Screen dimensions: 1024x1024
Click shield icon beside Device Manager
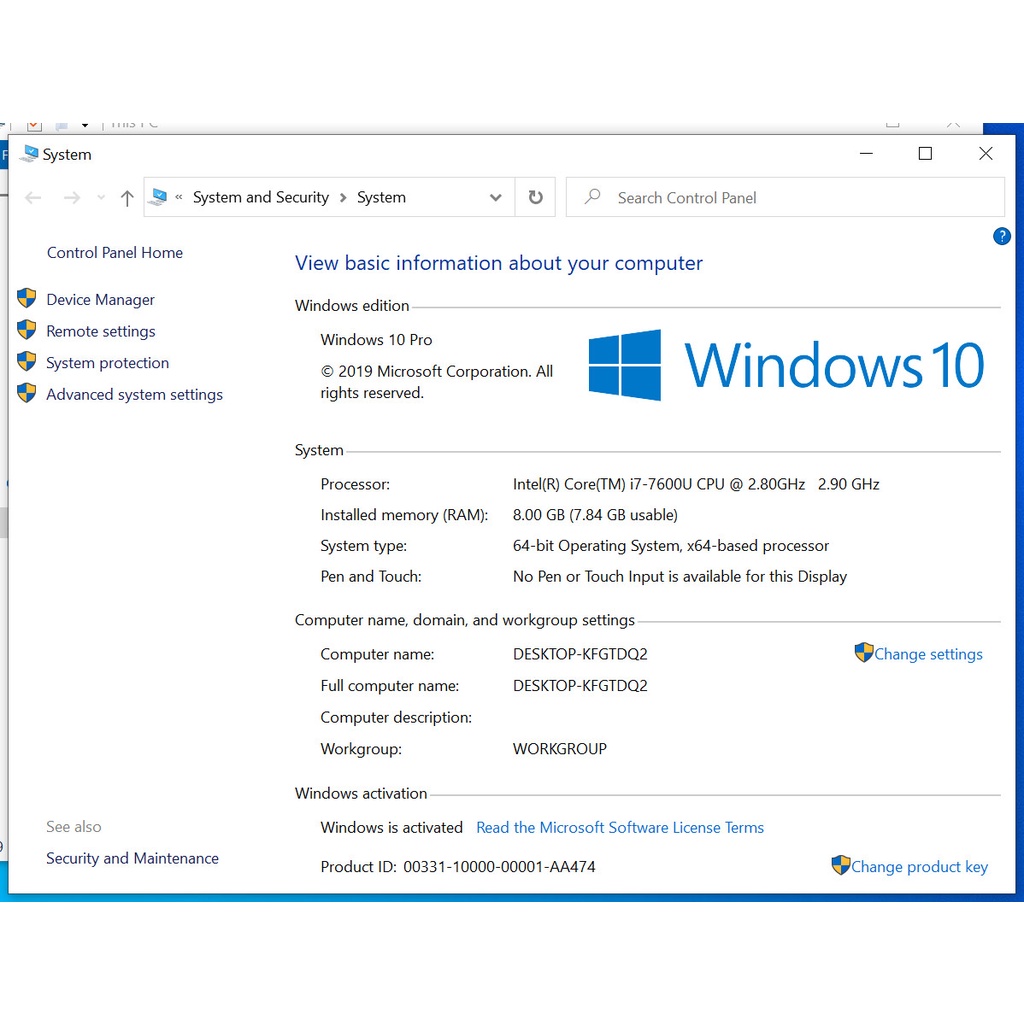tap(27, 298)
